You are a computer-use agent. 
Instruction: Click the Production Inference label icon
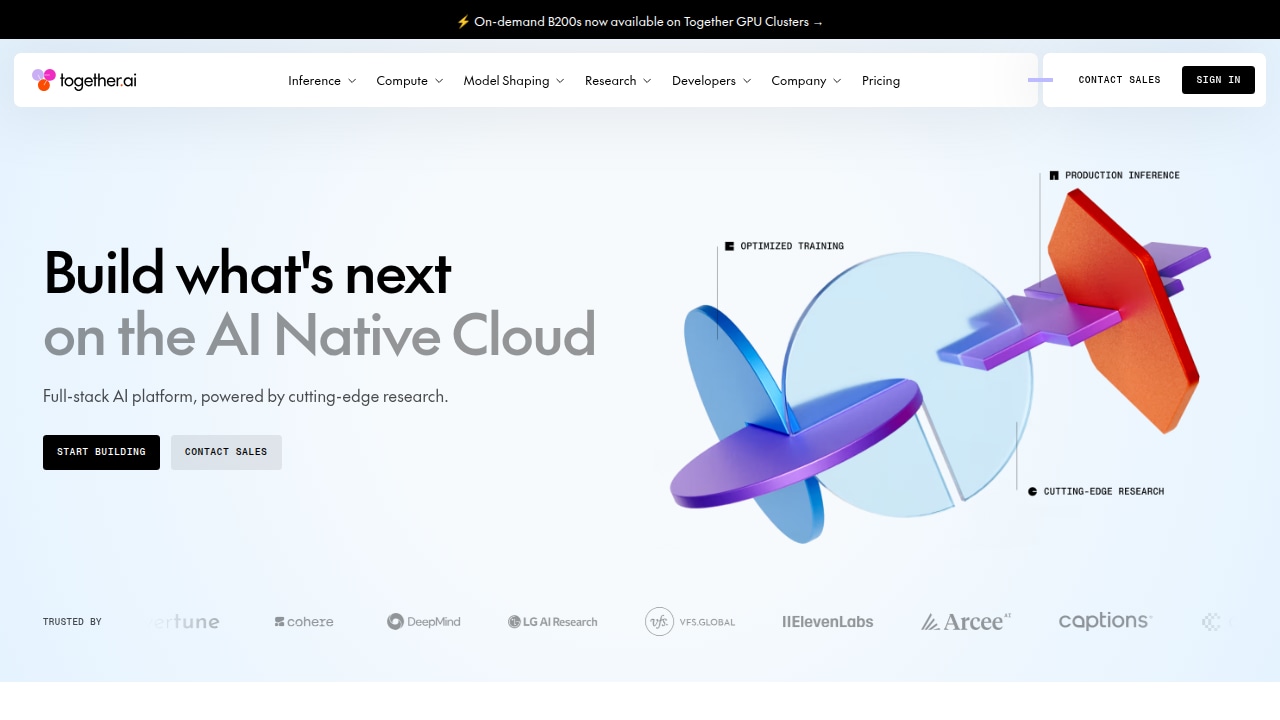1054,176
